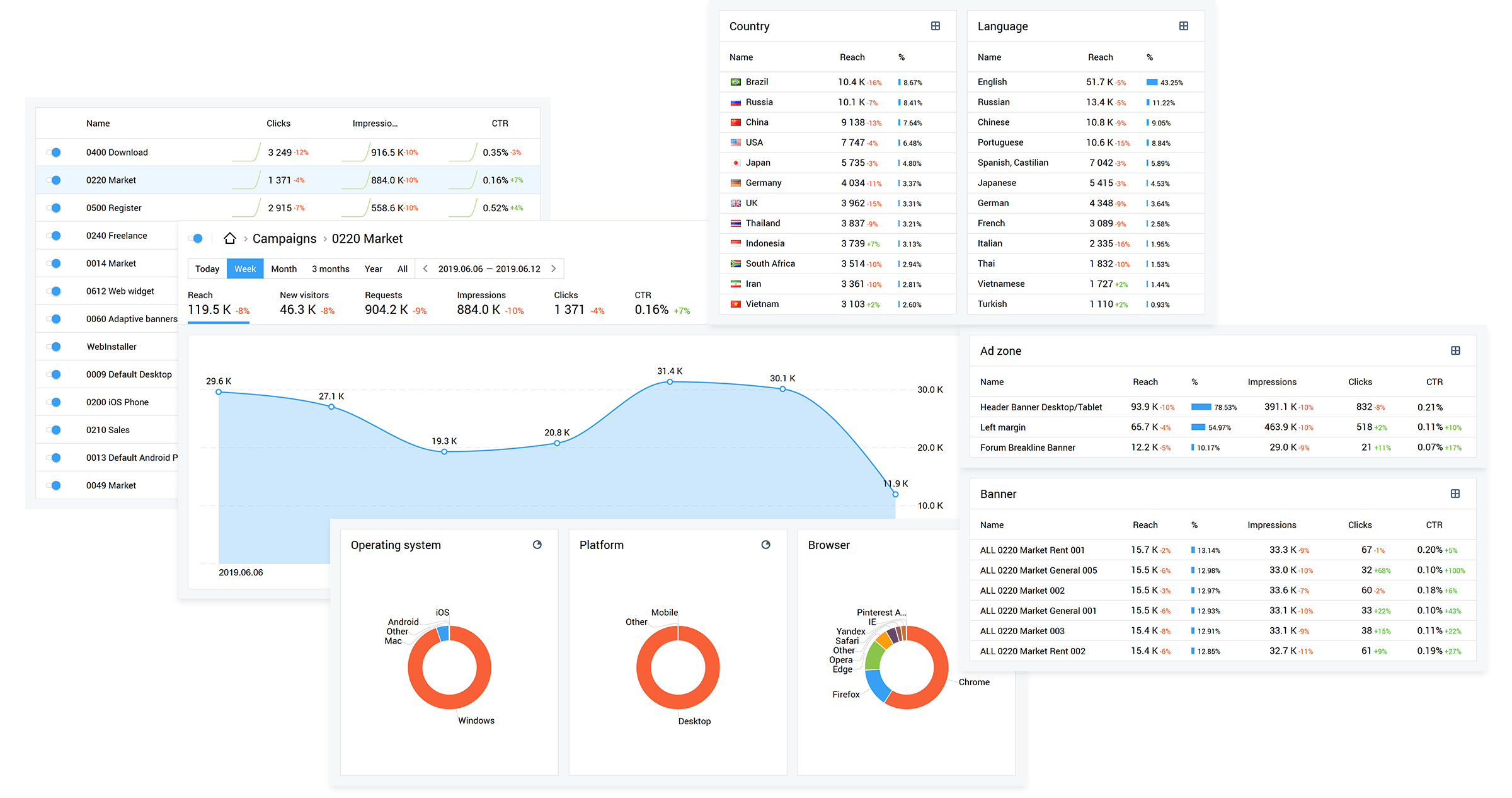Open the grid view icon on Country panel

[x=935, y=26]
